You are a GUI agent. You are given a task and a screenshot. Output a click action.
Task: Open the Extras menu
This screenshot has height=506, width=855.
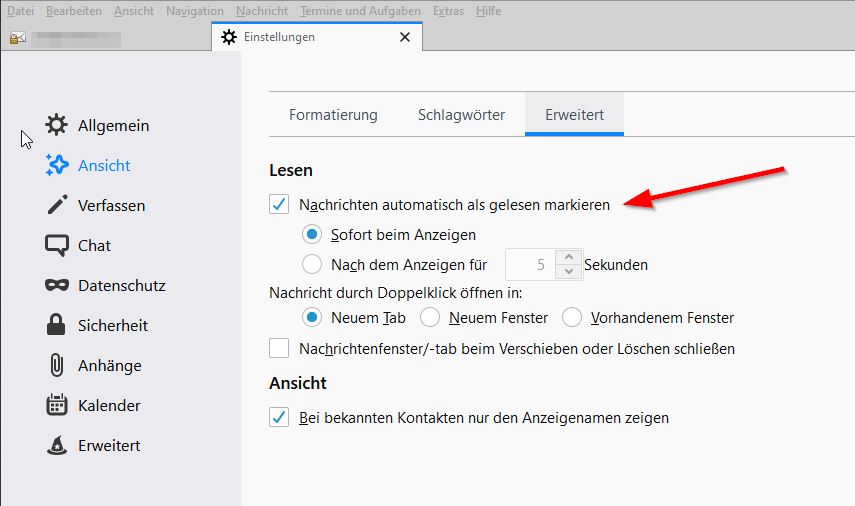(x=448, y=11)
